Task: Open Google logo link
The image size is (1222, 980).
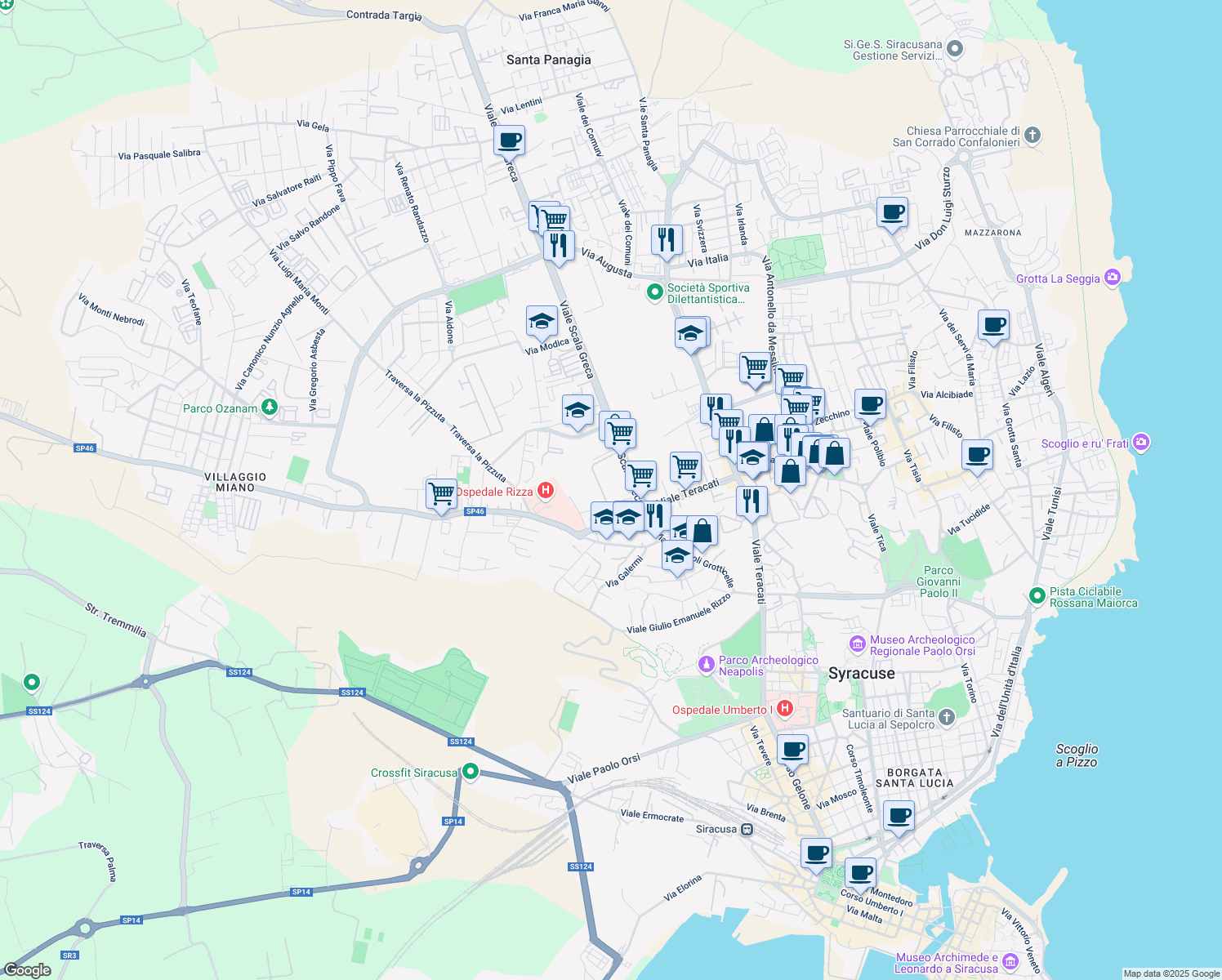Action: click(28, 969)
